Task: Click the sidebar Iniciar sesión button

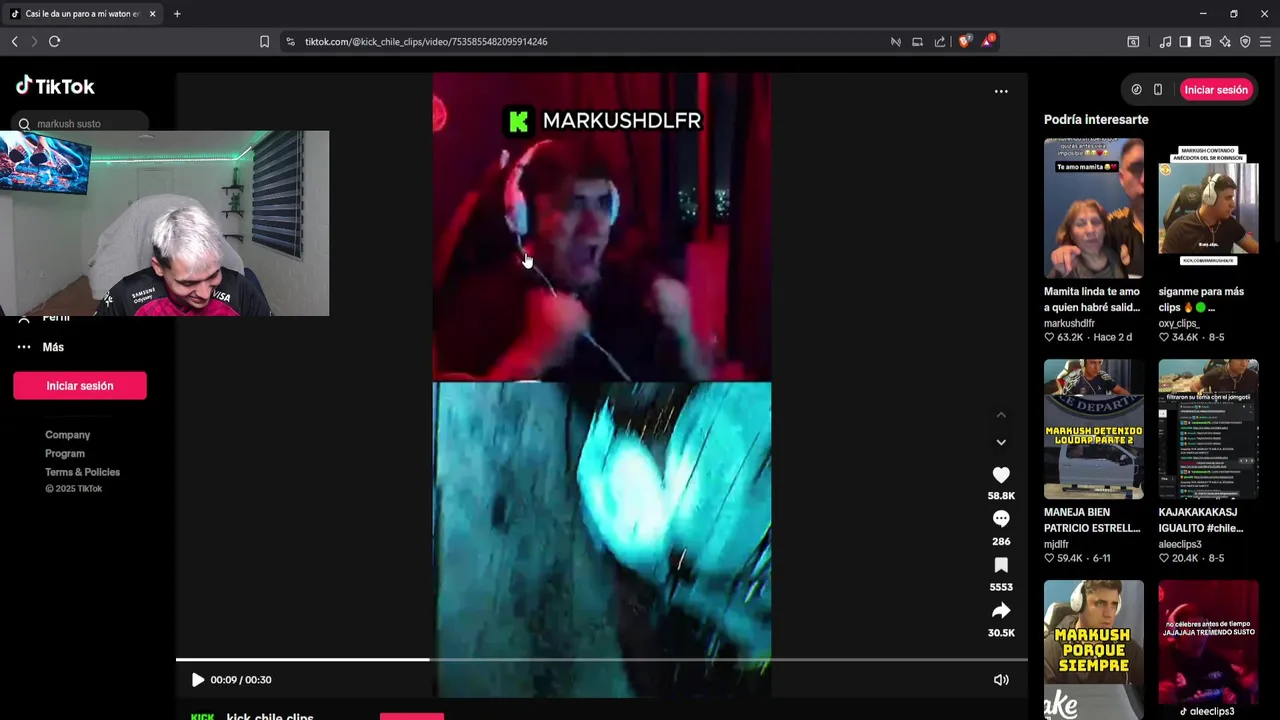Action: 80,386
